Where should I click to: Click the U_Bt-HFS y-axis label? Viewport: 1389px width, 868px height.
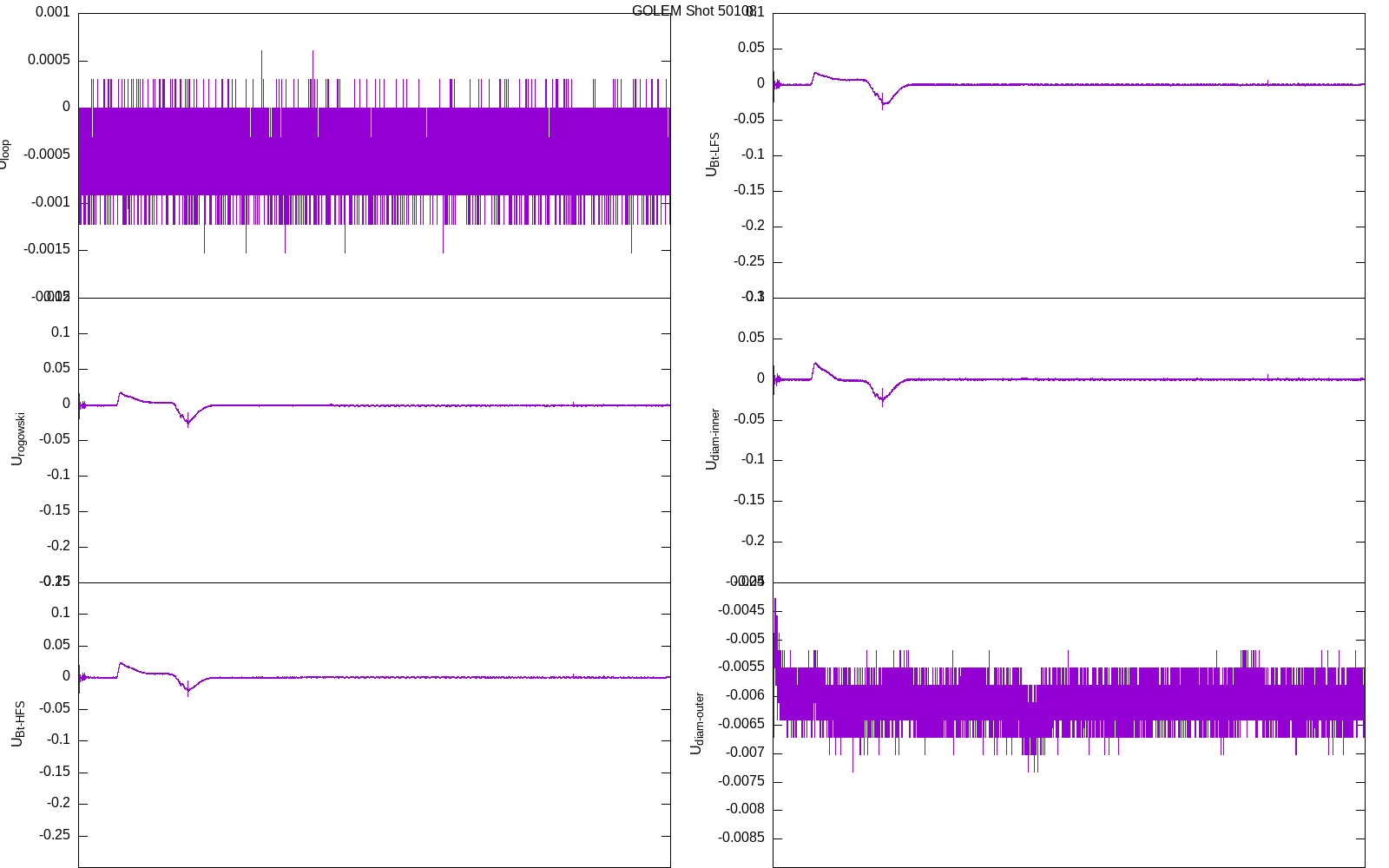click(18, 724)
